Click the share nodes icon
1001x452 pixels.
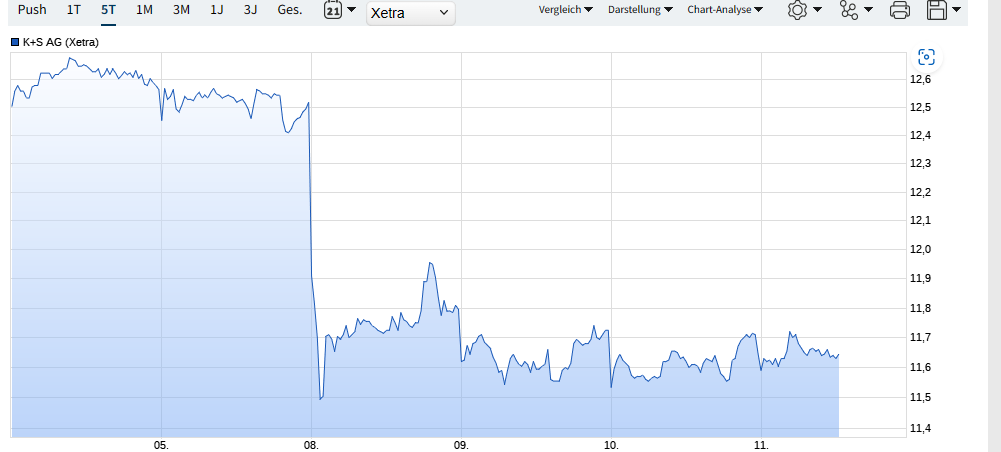(x=848, y=10)
